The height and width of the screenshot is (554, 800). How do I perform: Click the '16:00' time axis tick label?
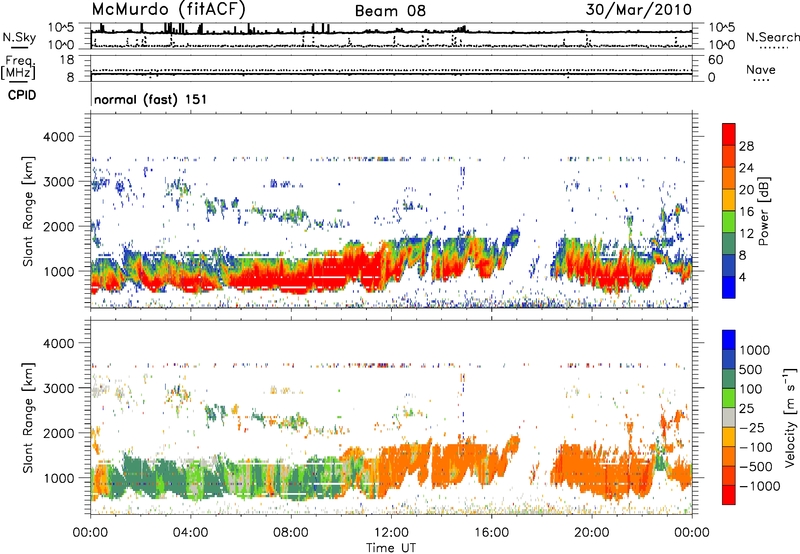pos(491,533)
